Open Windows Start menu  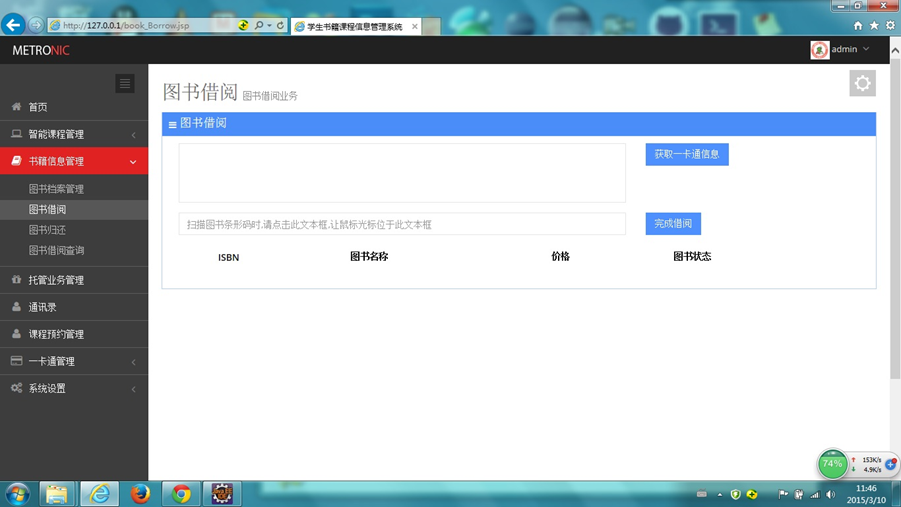[17, 494]
